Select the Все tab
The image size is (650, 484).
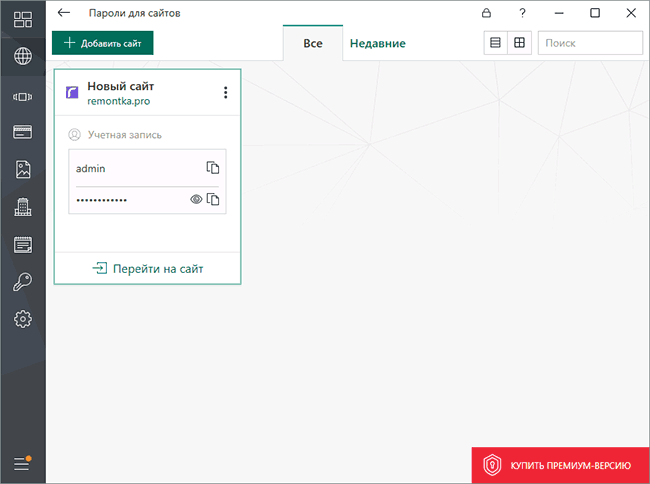click(313, 43)
